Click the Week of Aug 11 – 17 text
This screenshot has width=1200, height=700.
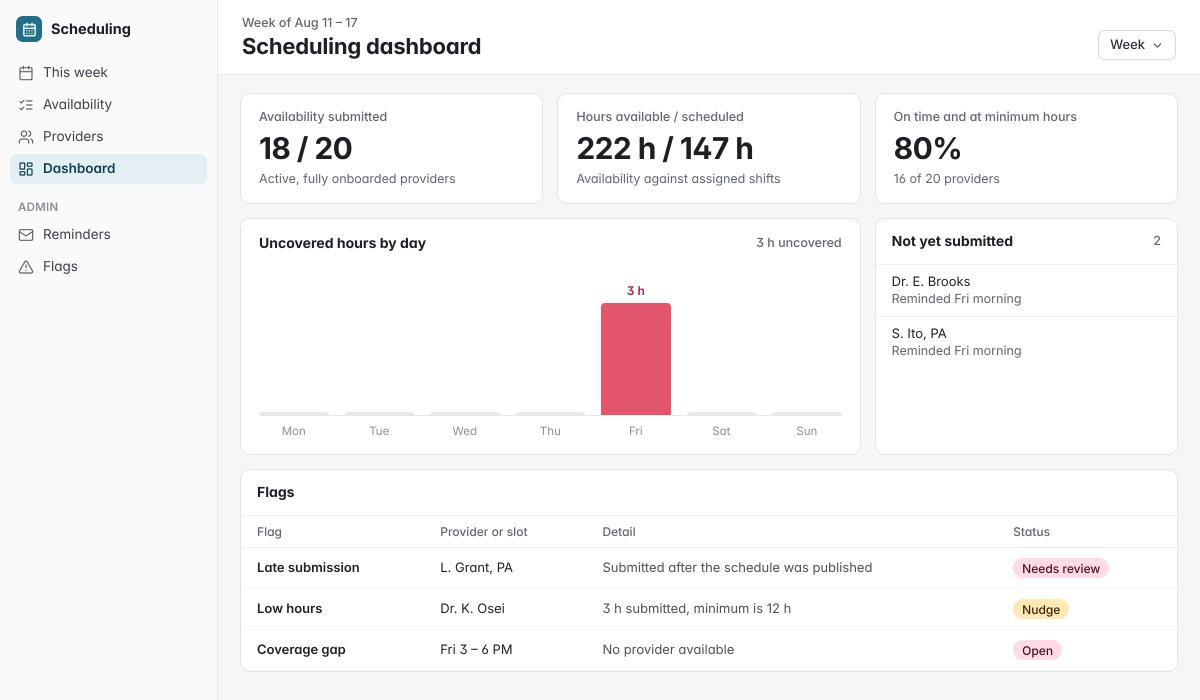[x=300, y=22]
